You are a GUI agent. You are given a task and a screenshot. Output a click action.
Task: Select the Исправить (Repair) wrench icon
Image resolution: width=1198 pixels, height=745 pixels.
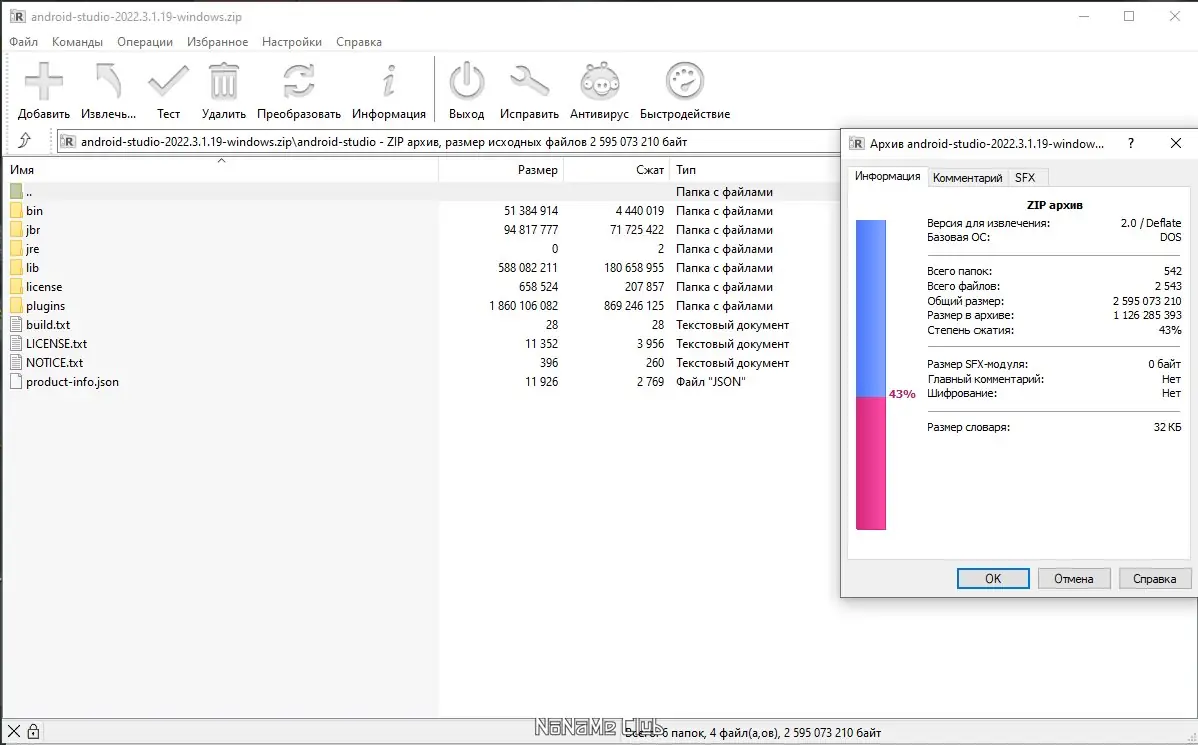[x=529, y=82]
